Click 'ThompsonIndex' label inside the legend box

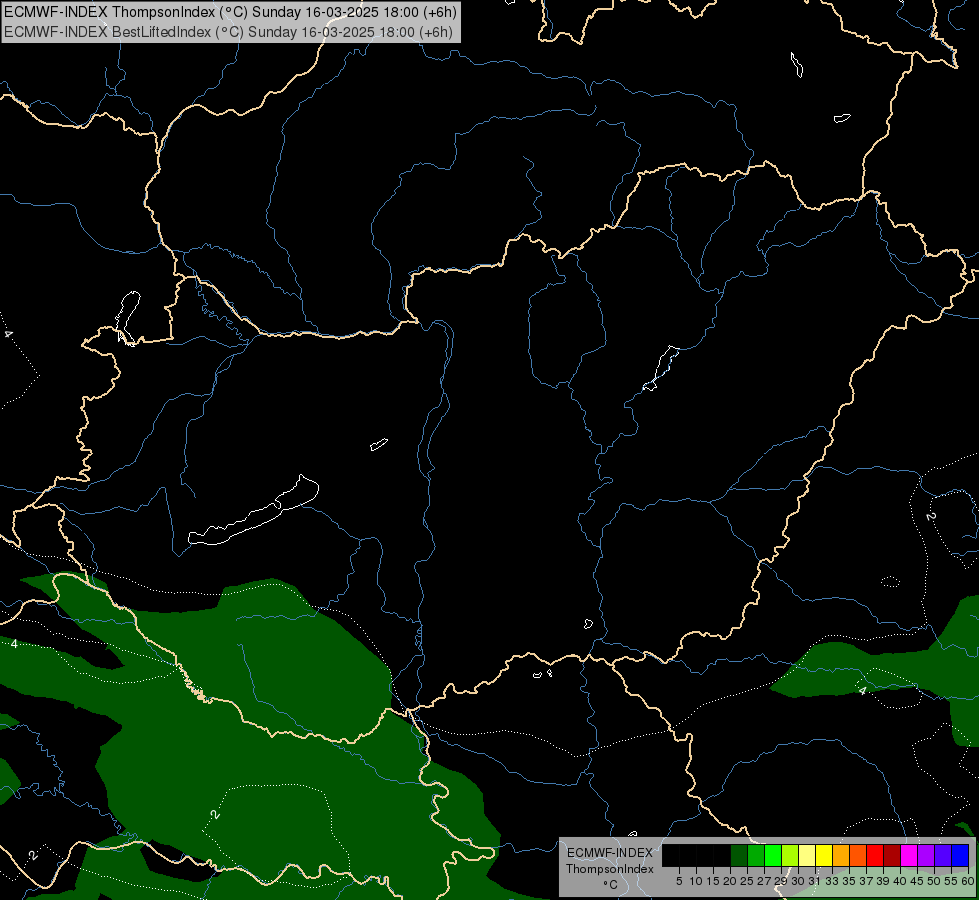coord(610,869)
